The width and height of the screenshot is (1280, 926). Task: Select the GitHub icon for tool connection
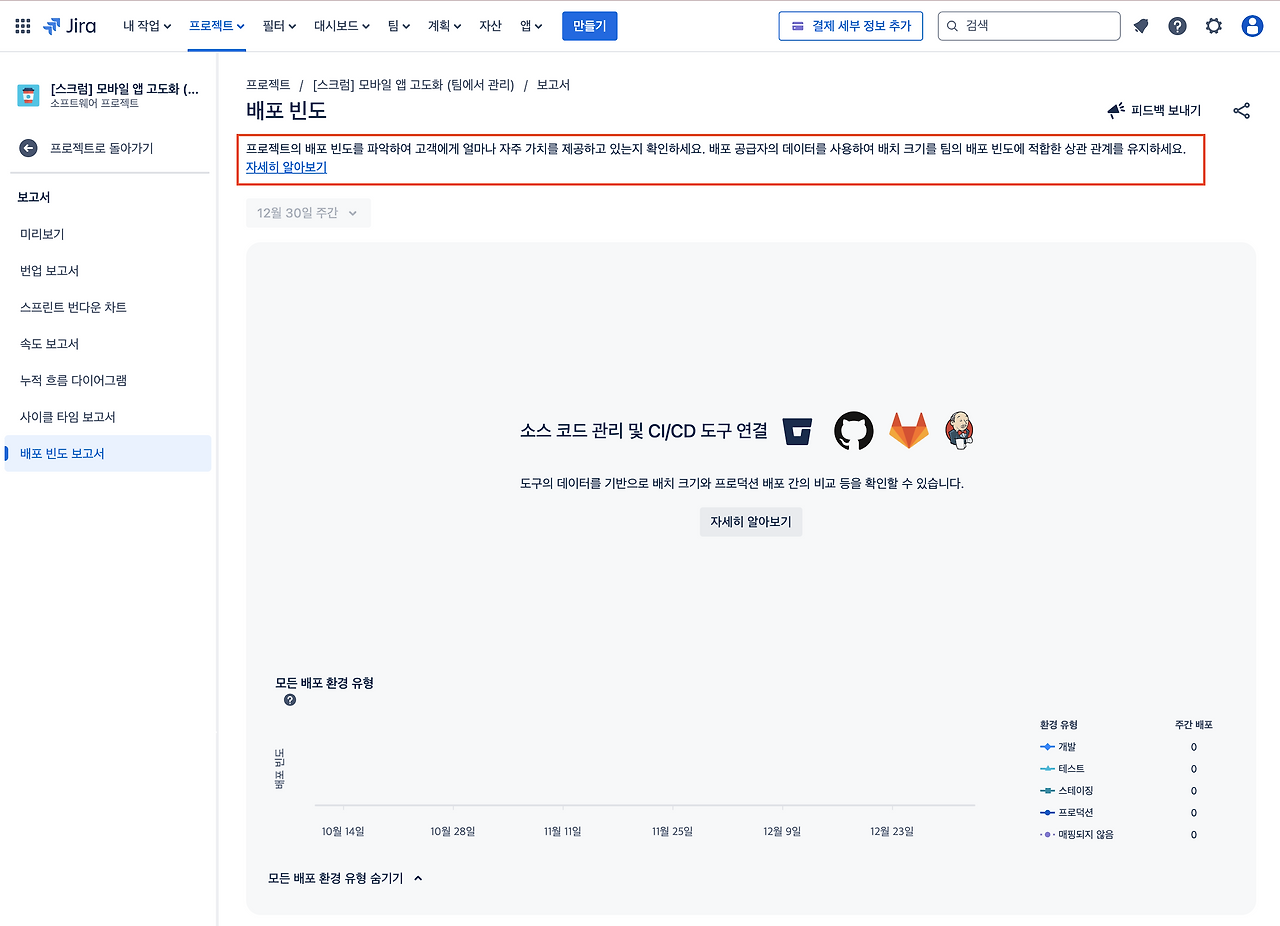(x=853, y=430)
